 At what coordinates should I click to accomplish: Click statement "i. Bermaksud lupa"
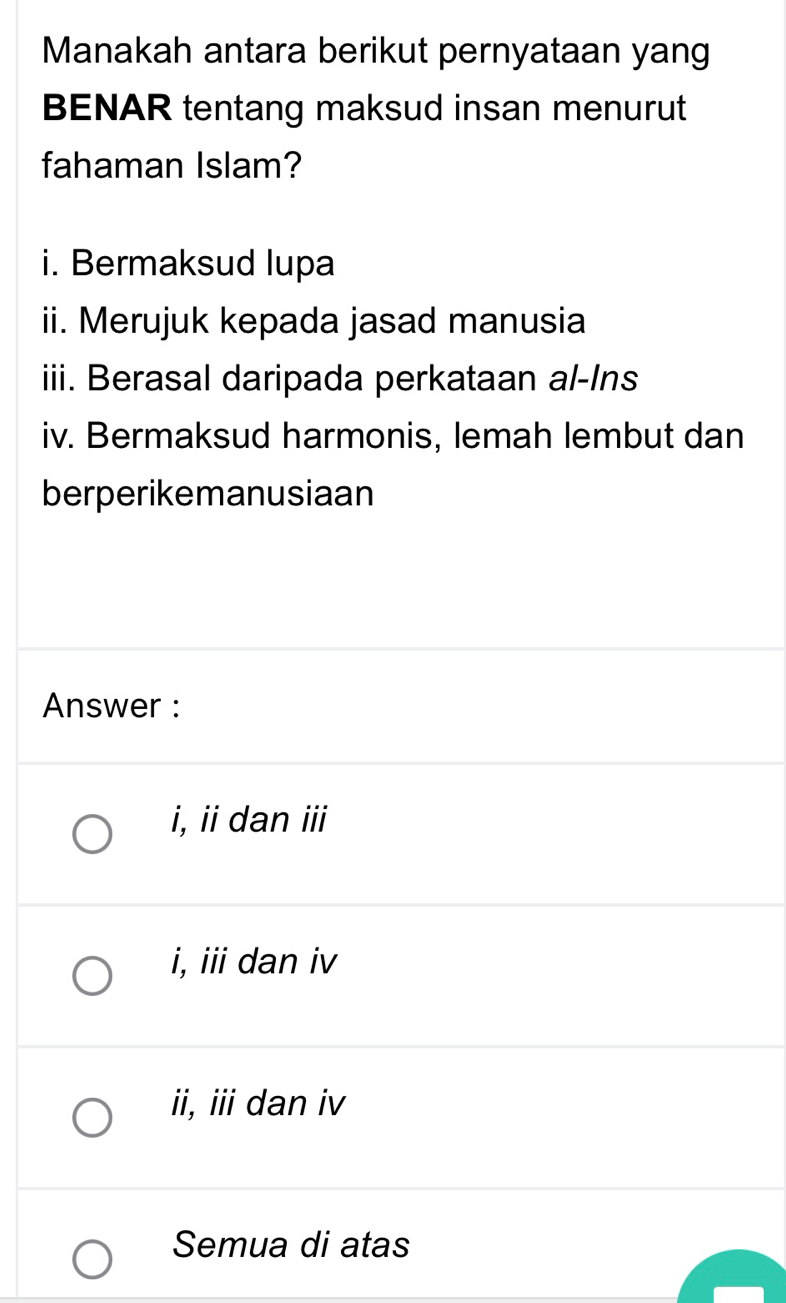189,264
